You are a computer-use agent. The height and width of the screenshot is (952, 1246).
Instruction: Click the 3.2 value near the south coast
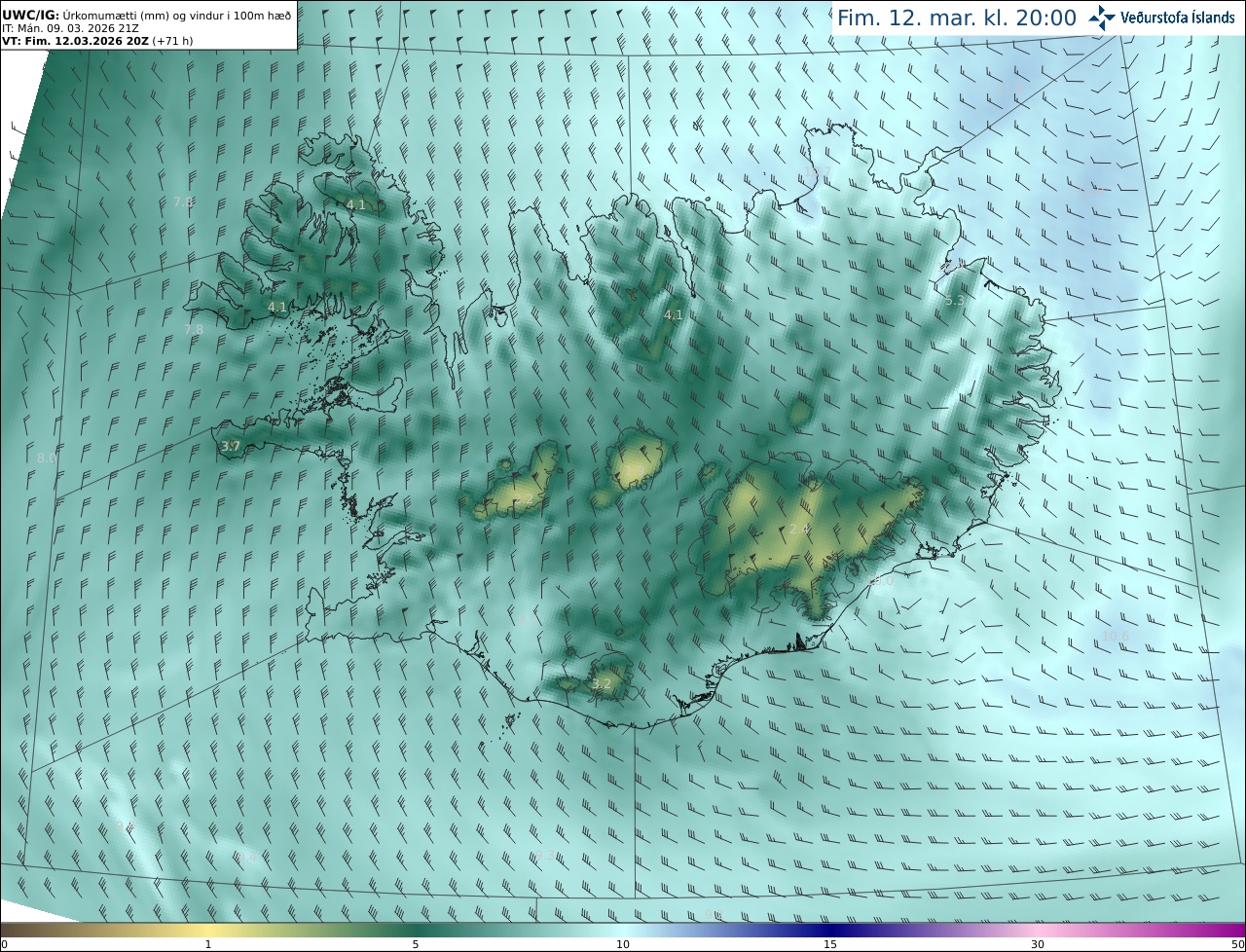tap(602, 684)
